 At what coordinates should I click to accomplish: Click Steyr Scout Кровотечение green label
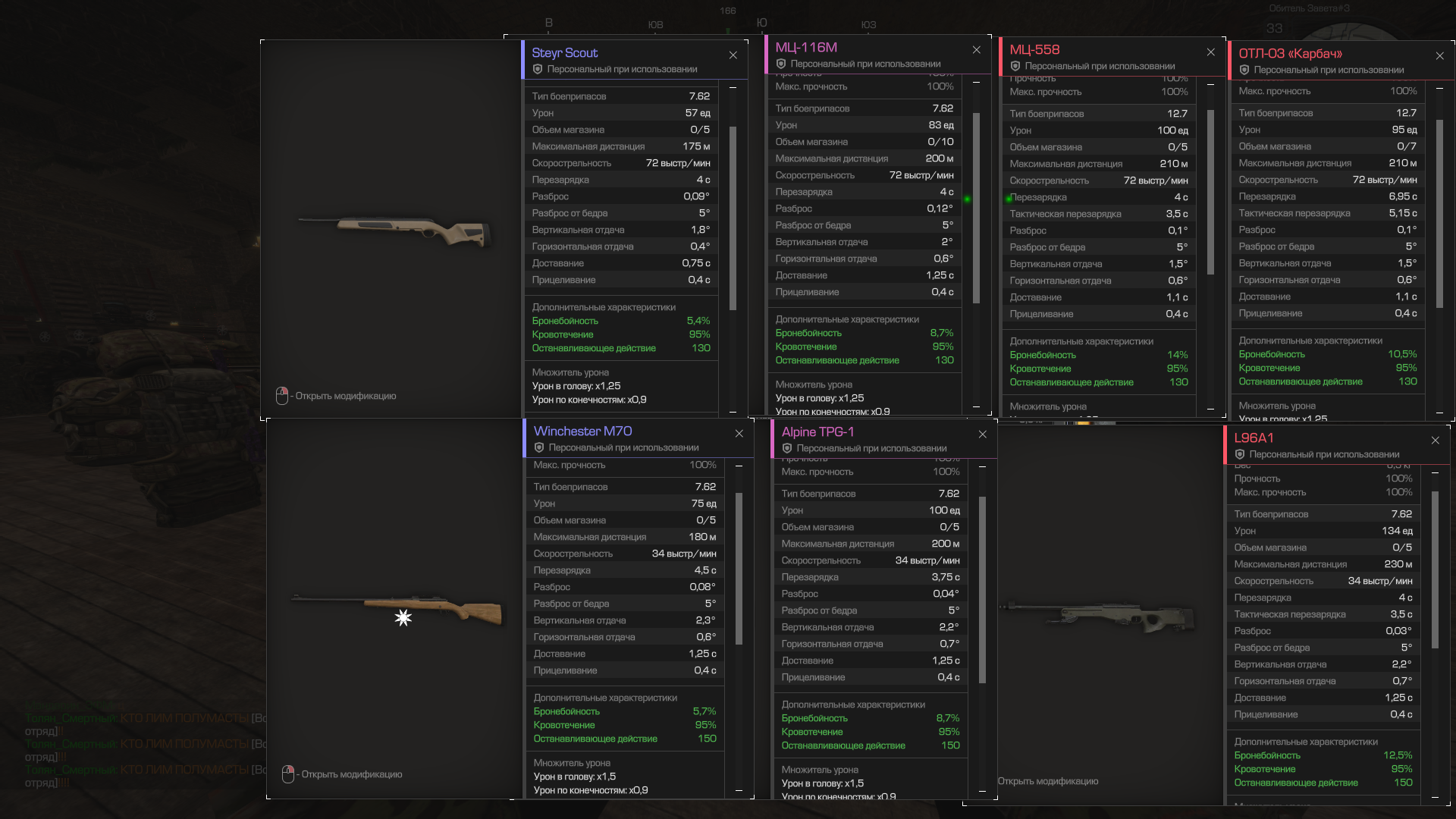(563, 334)
